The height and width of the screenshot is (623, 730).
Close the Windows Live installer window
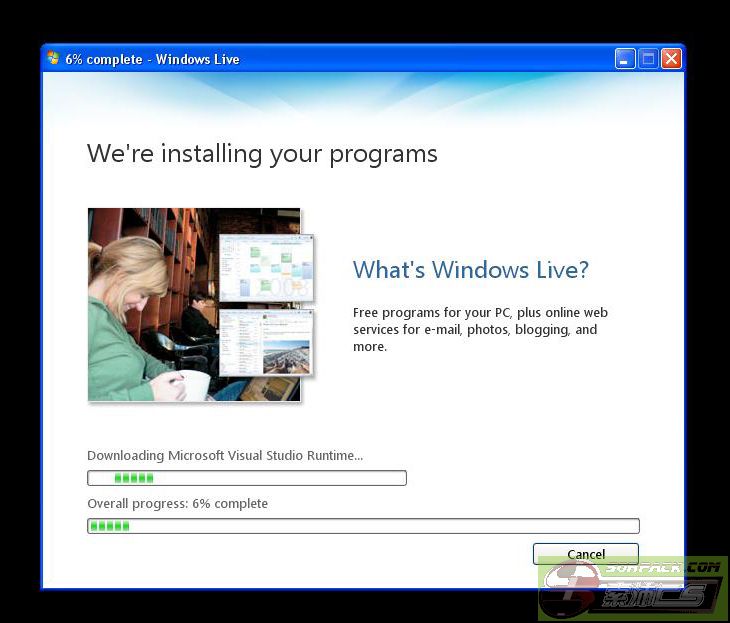[x=671, y=59]
